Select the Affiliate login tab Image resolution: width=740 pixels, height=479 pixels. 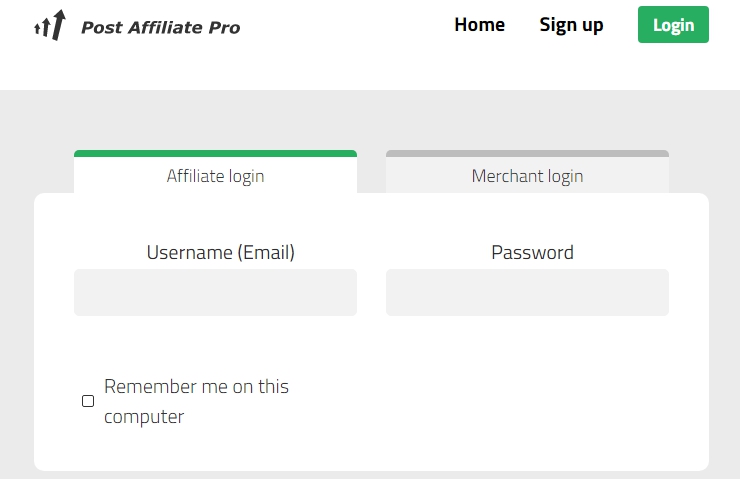215,176
